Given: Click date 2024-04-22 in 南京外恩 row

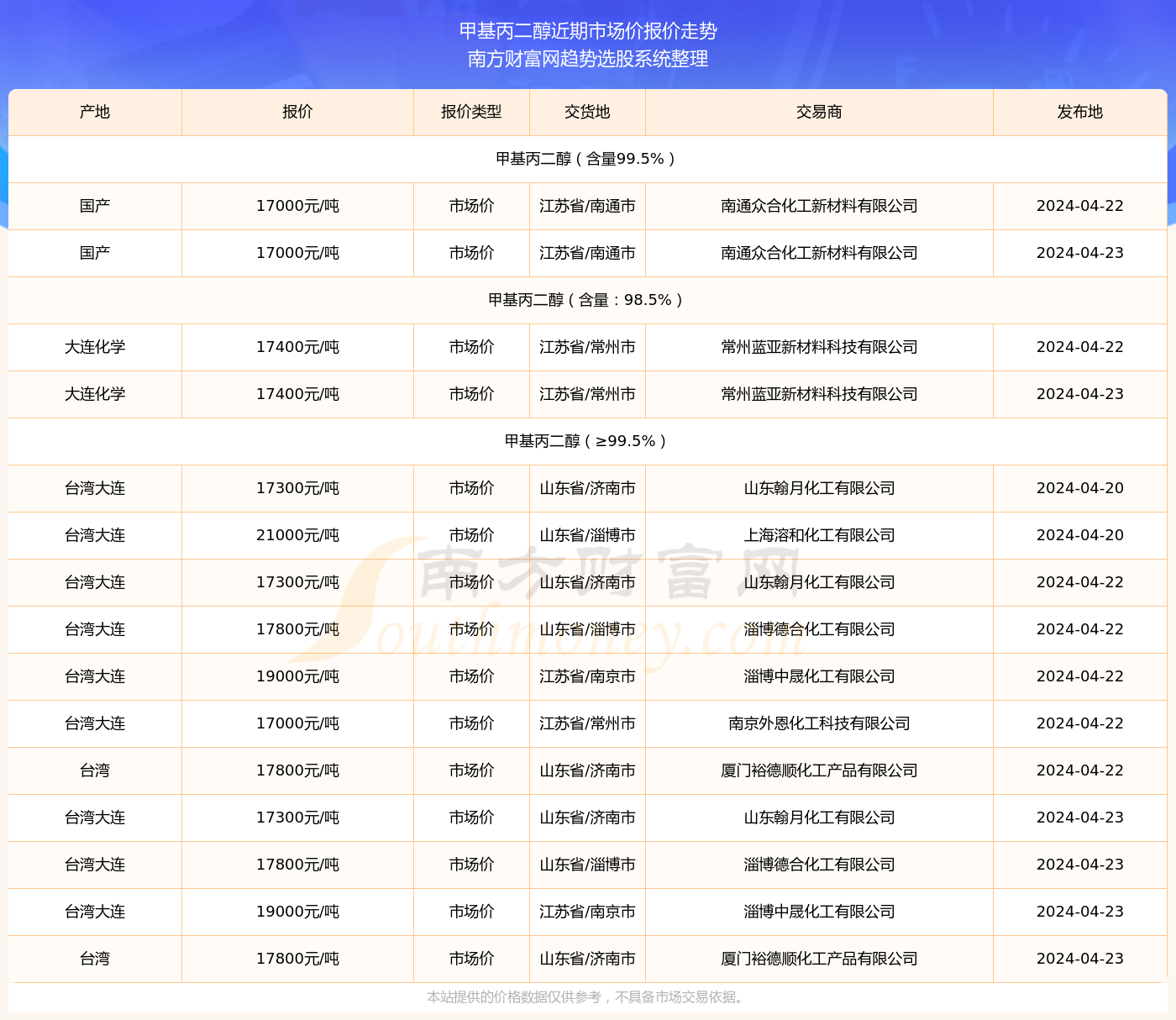Looking at the screenshot, I should 1080,723.
